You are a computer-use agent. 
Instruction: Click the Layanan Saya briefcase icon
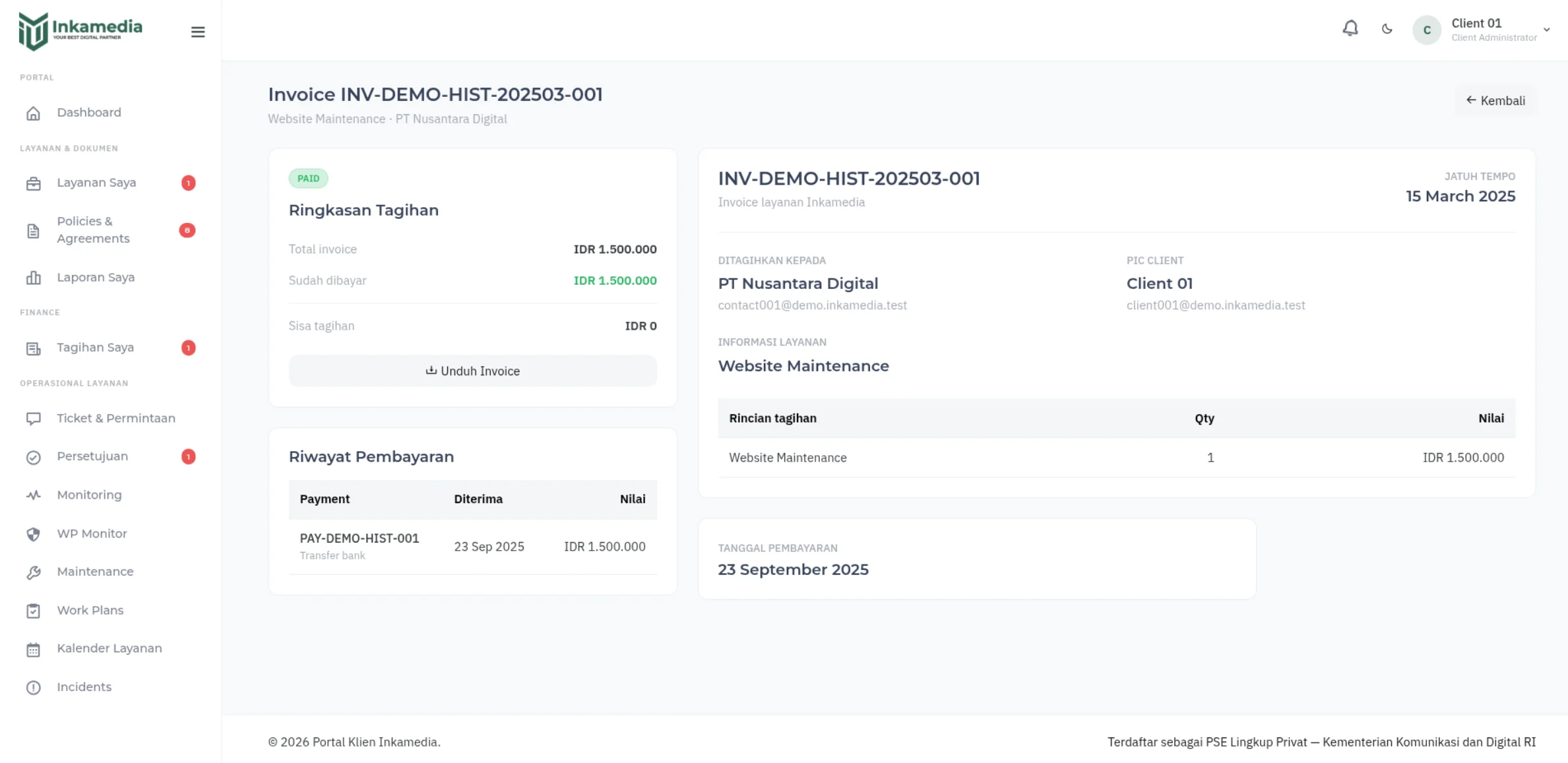[33, 183]
